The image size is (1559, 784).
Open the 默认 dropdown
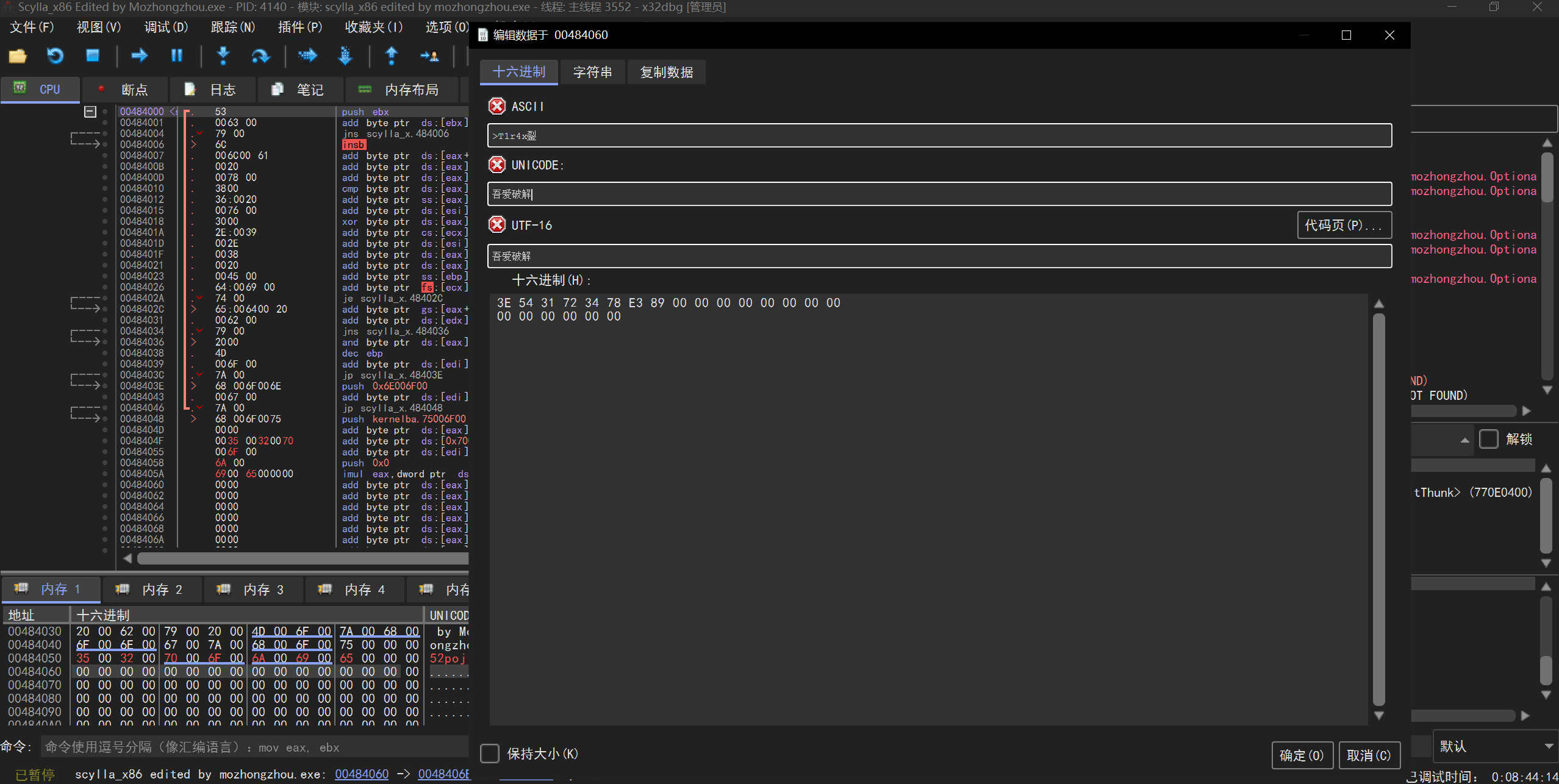point(1496,746)
